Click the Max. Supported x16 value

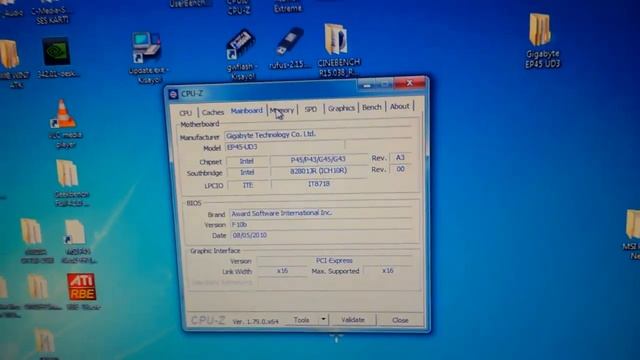coord(387,270)
